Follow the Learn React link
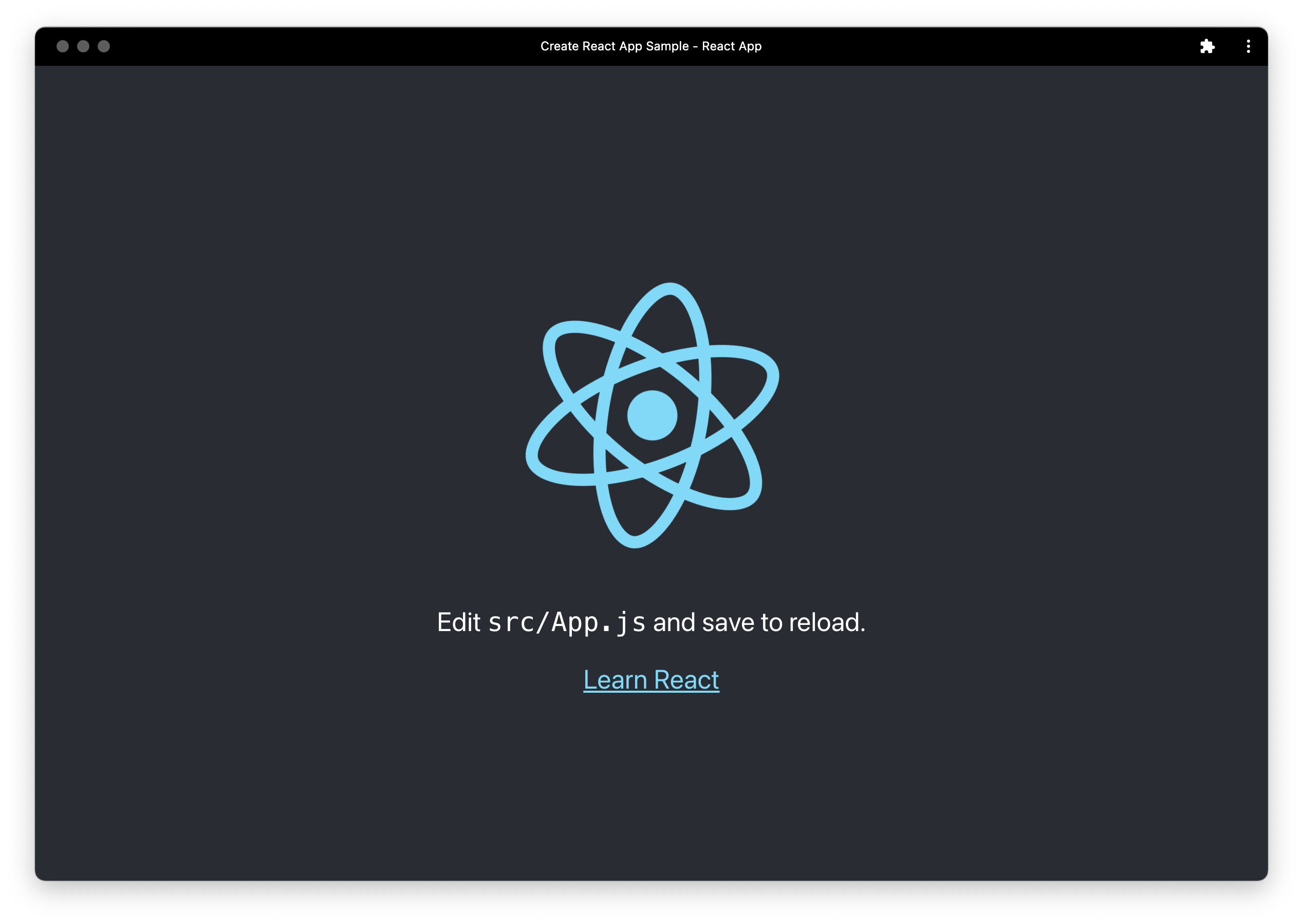Screen dimensions: 1303x924 651,680
